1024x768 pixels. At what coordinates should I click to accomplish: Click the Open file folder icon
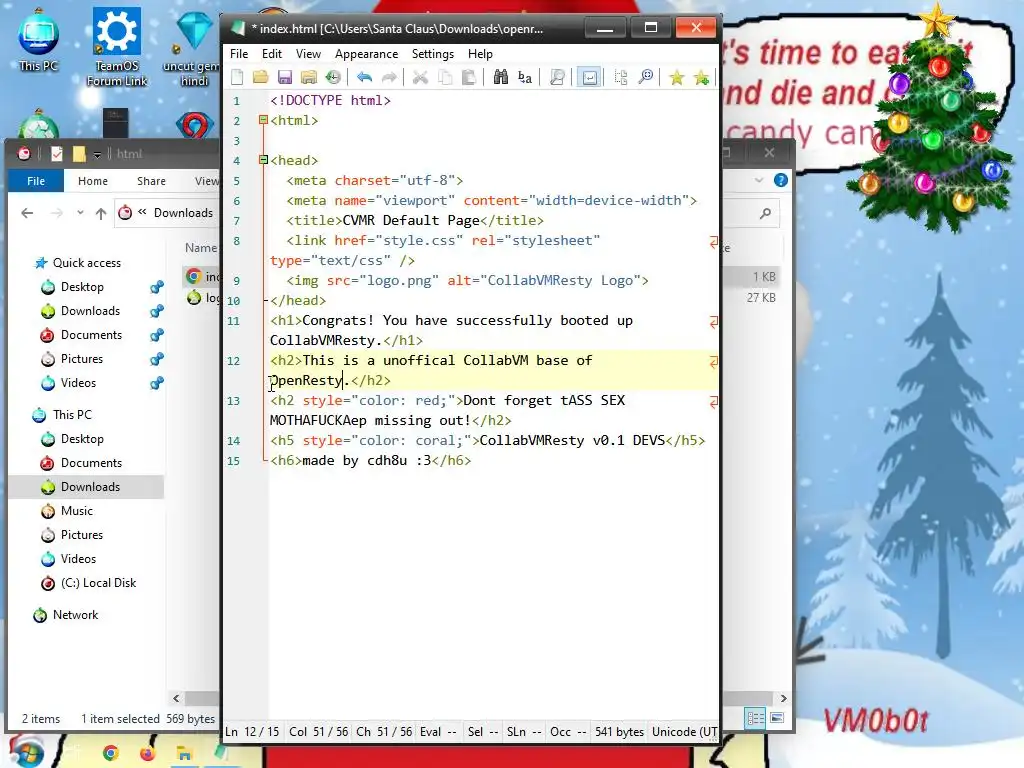(x=261, y=78)
